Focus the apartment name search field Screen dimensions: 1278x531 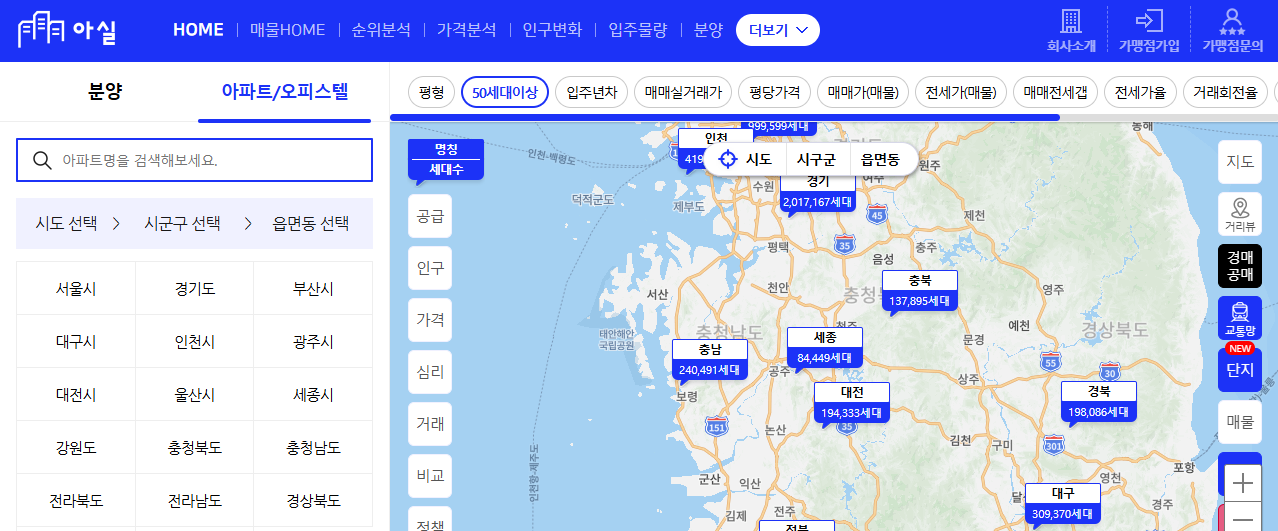[x=195, y=160]
